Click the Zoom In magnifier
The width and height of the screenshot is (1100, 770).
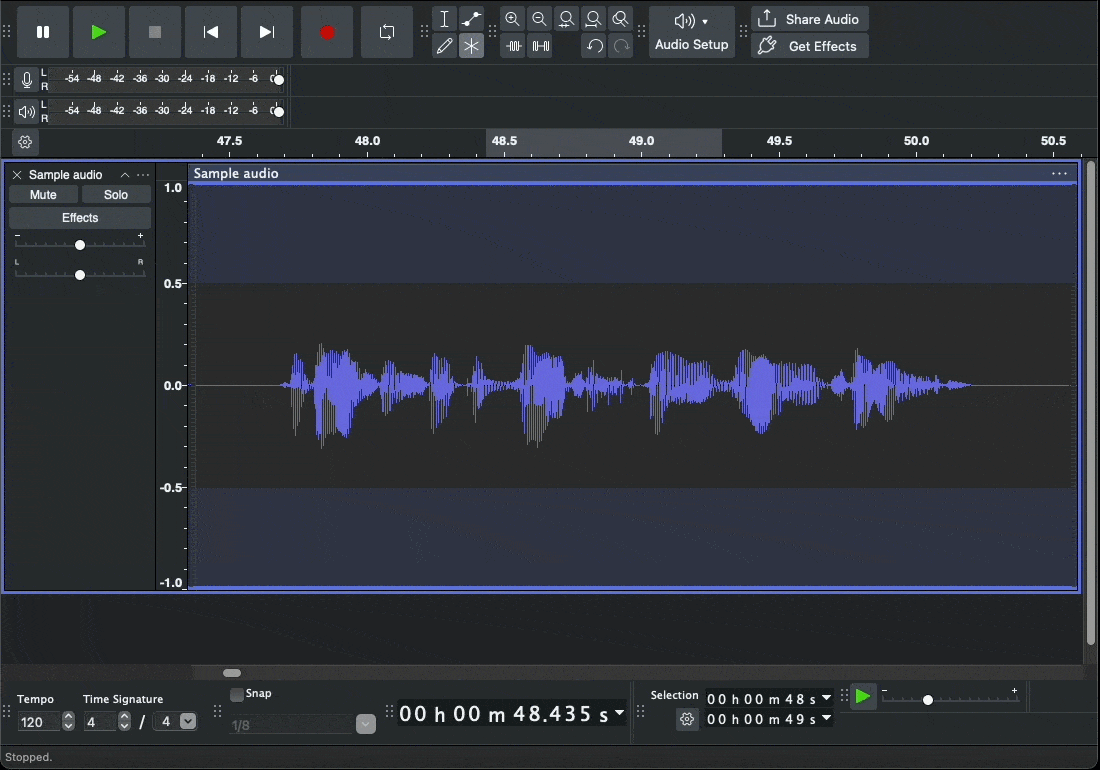click(513, 19)
